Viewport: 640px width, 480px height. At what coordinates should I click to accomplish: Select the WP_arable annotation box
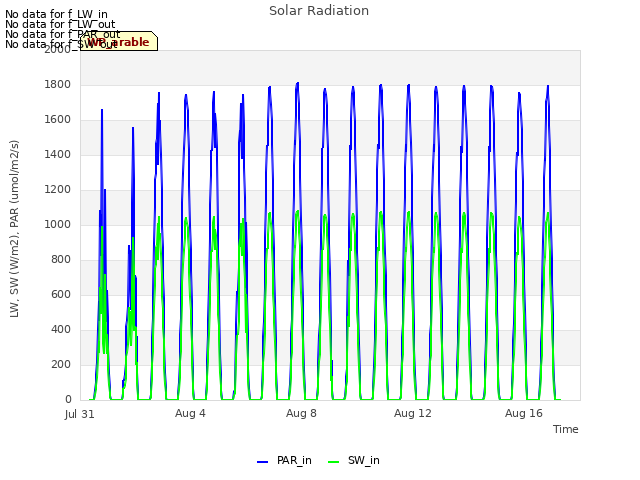click(x=119, y=41)
